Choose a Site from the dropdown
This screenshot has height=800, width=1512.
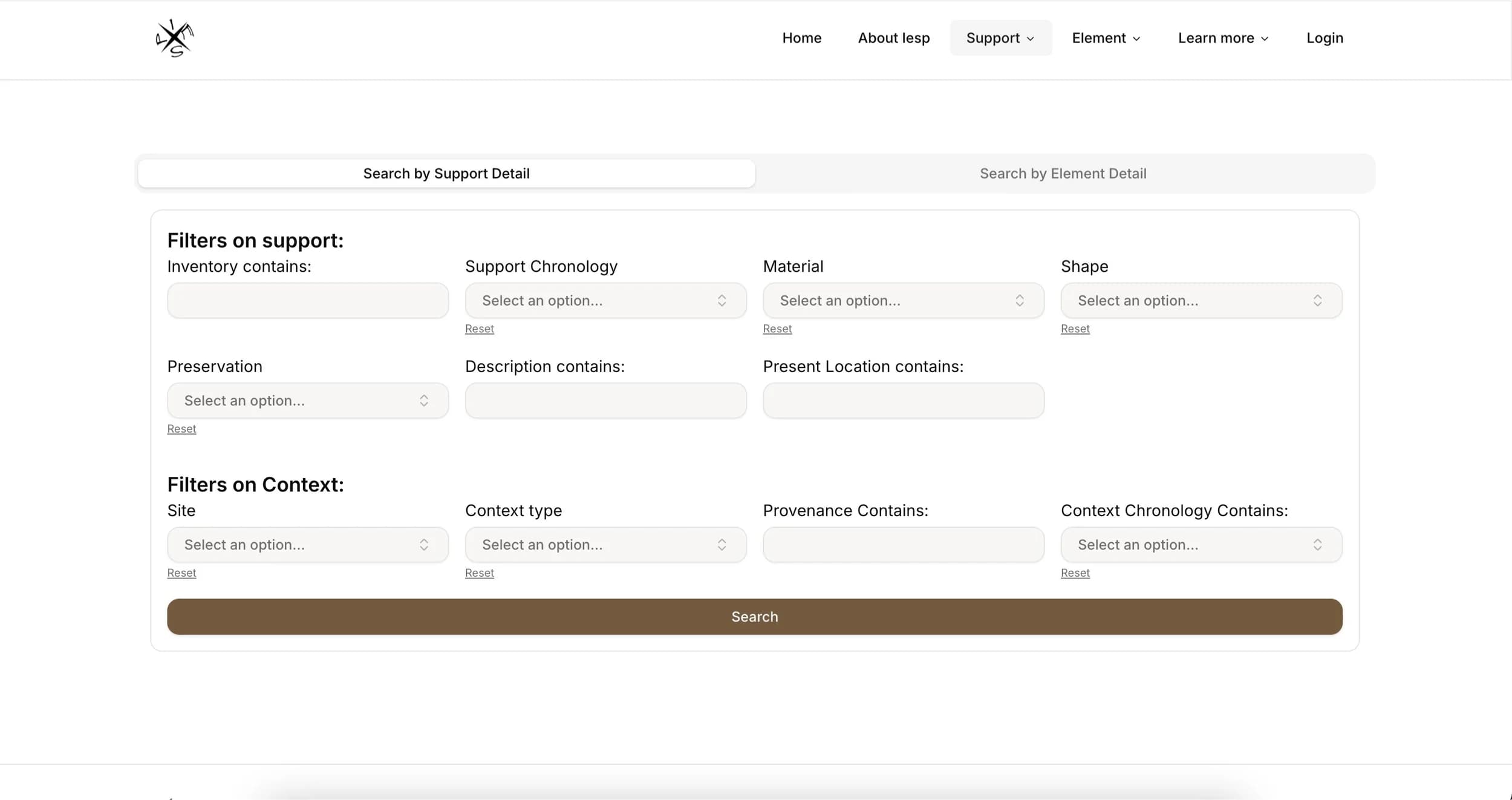click(308, 545)
